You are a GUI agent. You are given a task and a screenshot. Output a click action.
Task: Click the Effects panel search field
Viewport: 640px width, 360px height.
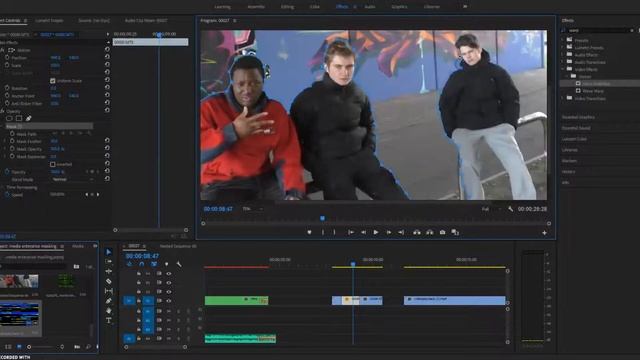[599, 30]
